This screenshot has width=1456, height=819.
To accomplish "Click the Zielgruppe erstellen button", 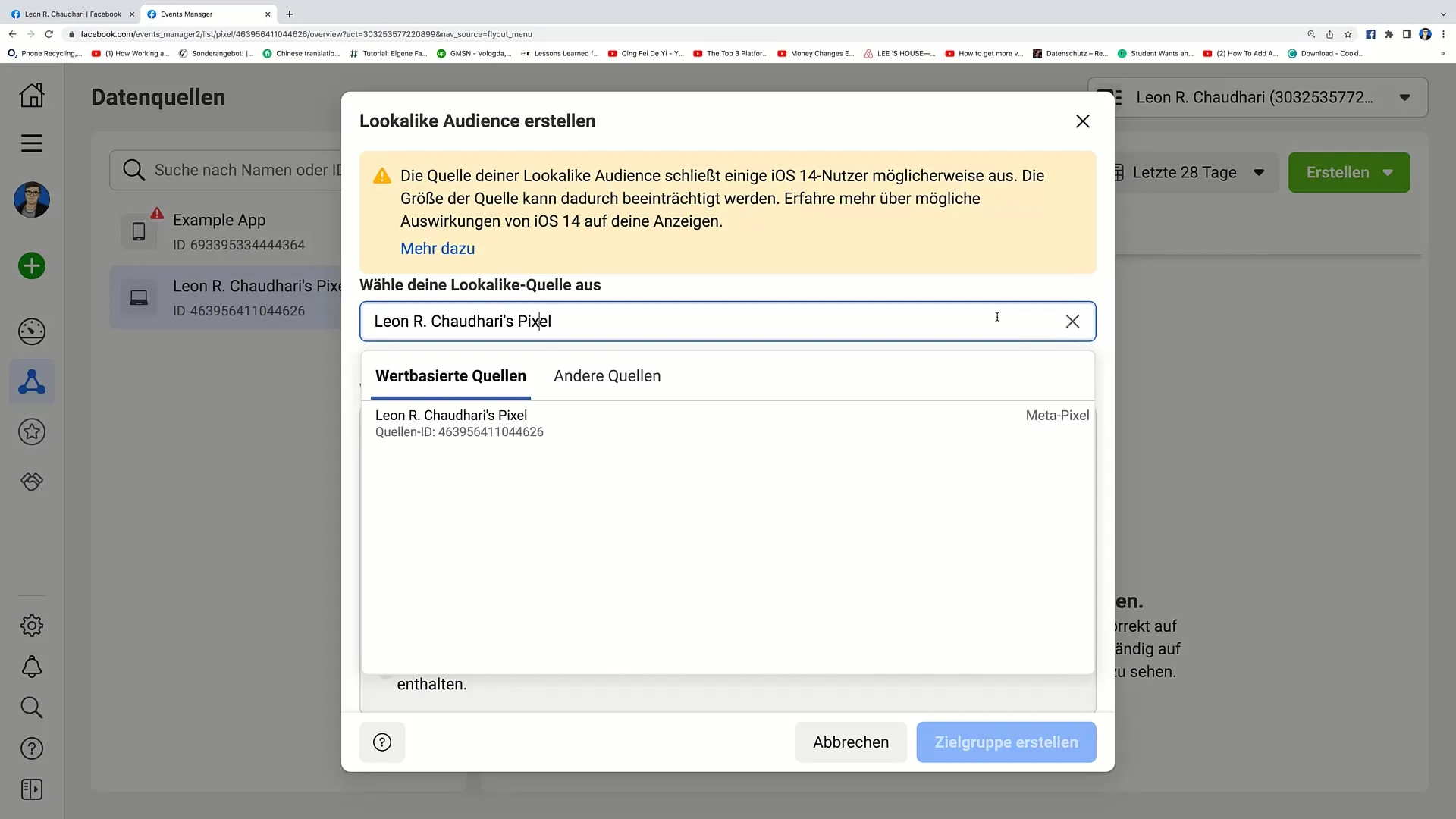I will tap(1006, 742).
